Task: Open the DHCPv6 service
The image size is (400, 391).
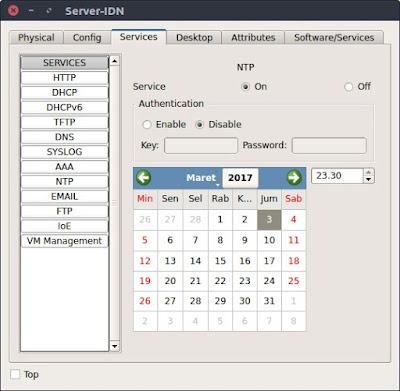Action: point(65,107)
